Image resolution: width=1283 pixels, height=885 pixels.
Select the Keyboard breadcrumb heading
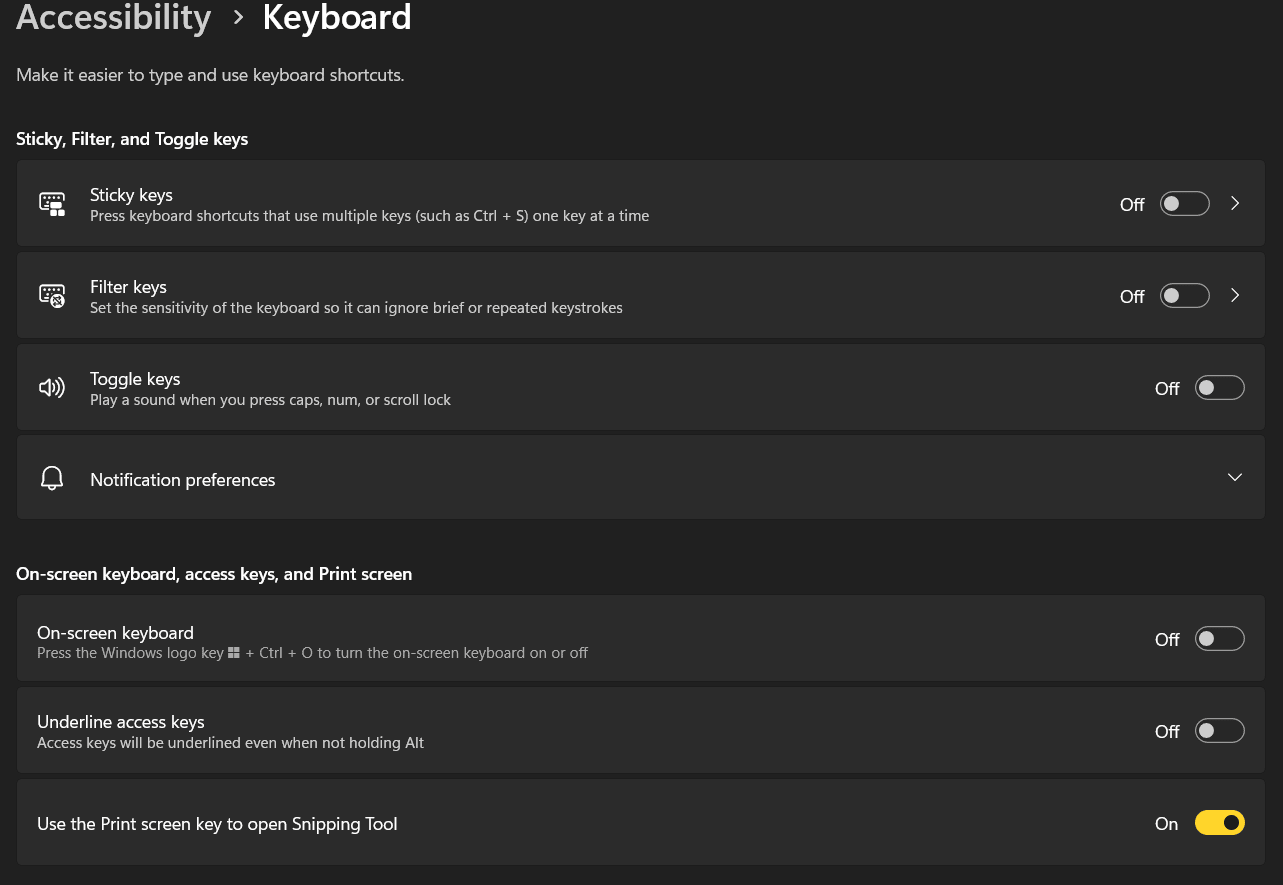(336, 18)
